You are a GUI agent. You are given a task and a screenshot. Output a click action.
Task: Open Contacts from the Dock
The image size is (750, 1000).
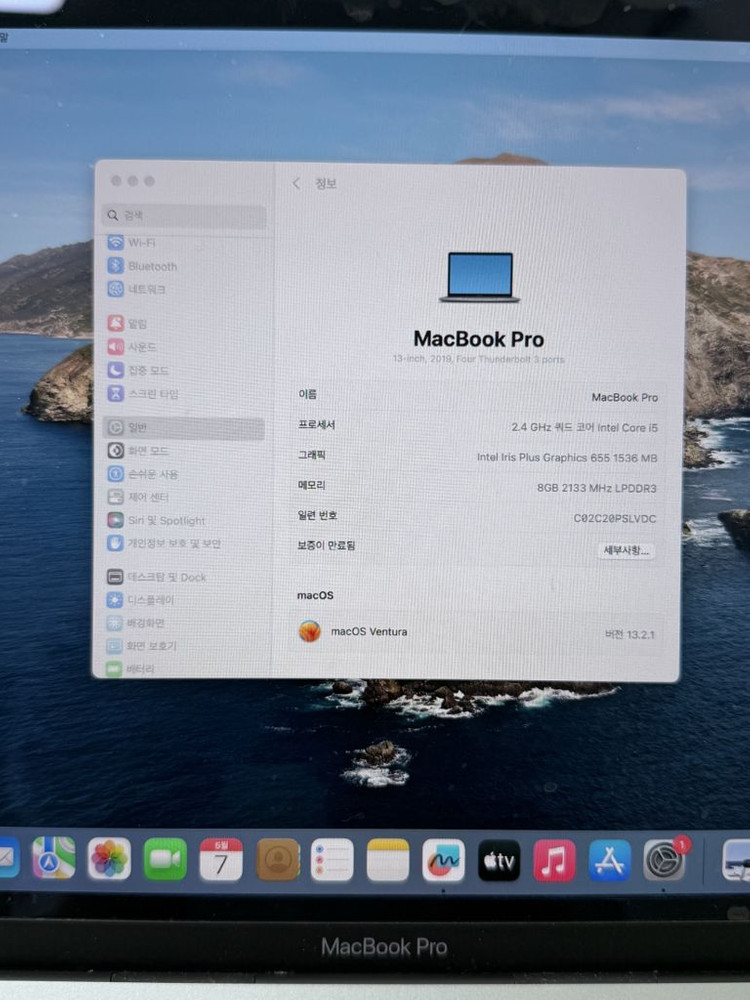pyautogui.click(x=277, y=860)
